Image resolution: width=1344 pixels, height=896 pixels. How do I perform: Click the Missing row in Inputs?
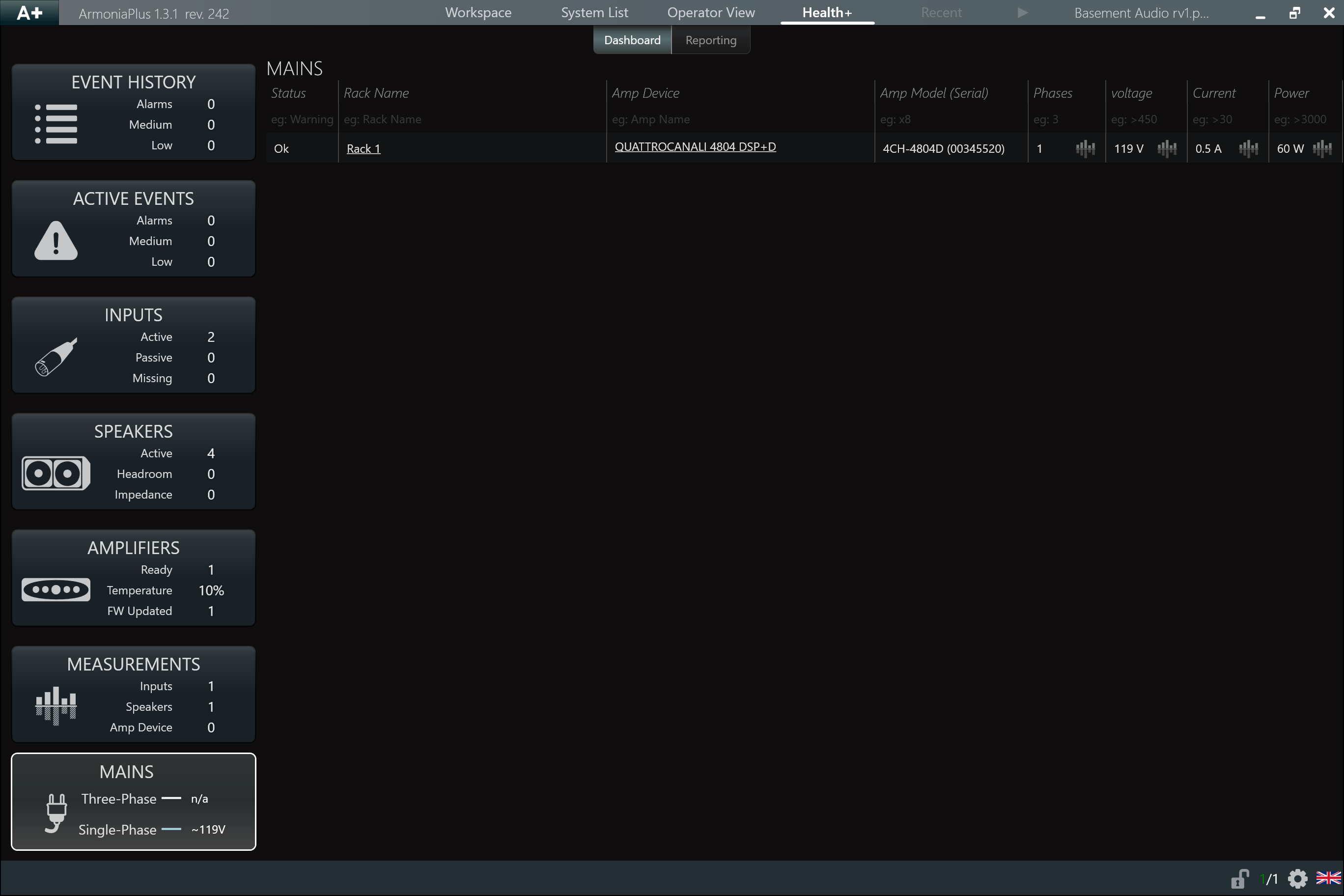[174, 378]
